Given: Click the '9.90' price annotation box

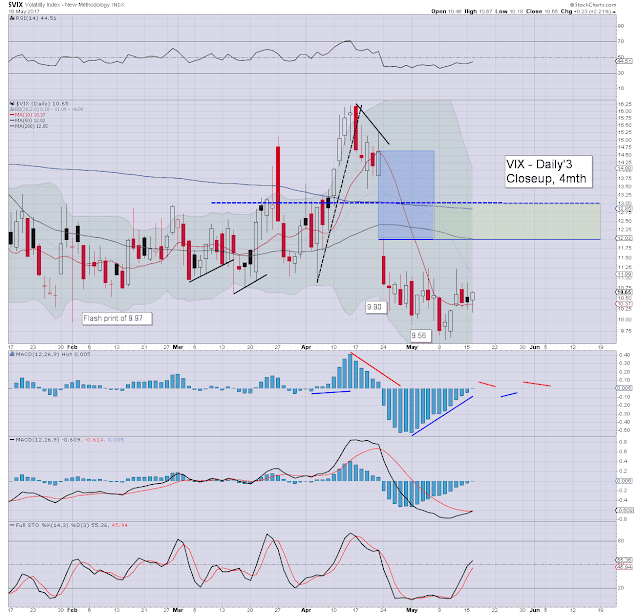Looking at the screenshot, I should click(376, 307).
